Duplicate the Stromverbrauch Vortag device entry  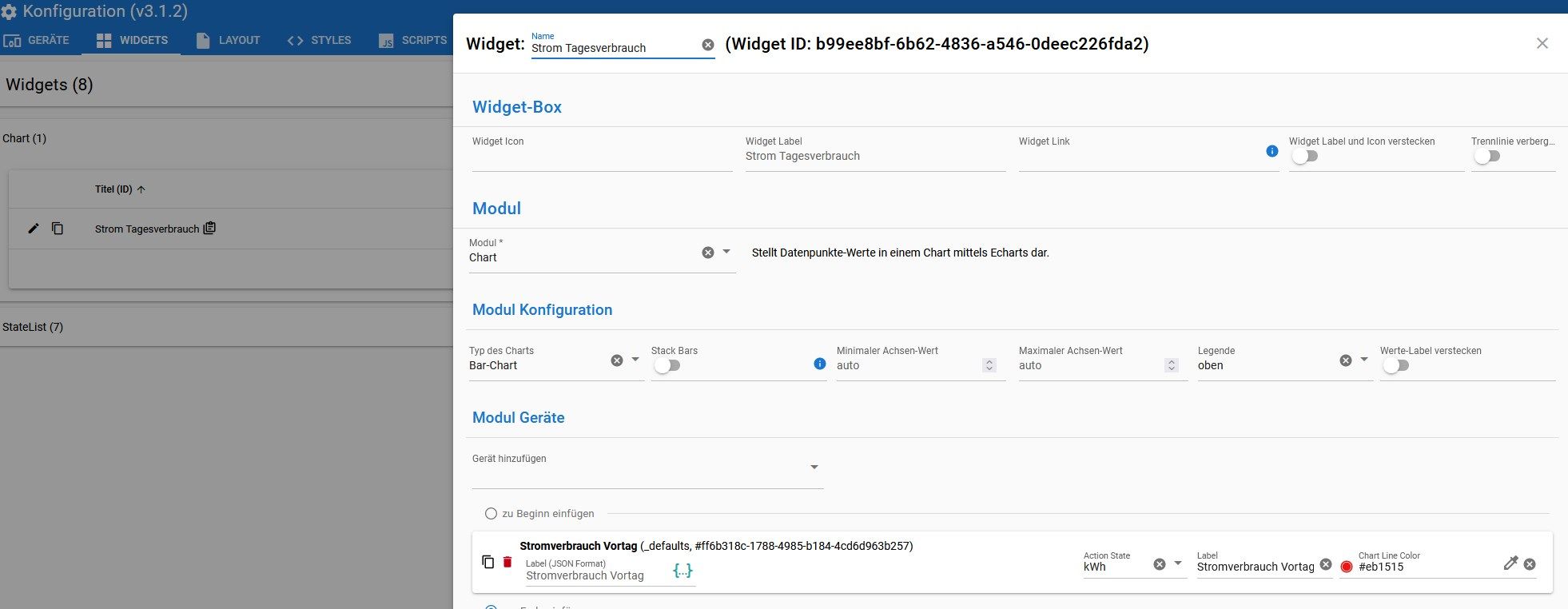tap(488, 562)
